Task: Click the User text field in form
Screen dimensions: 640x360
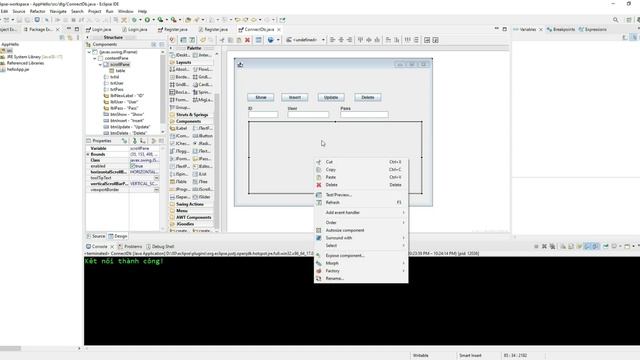Action: coord(308,115)
